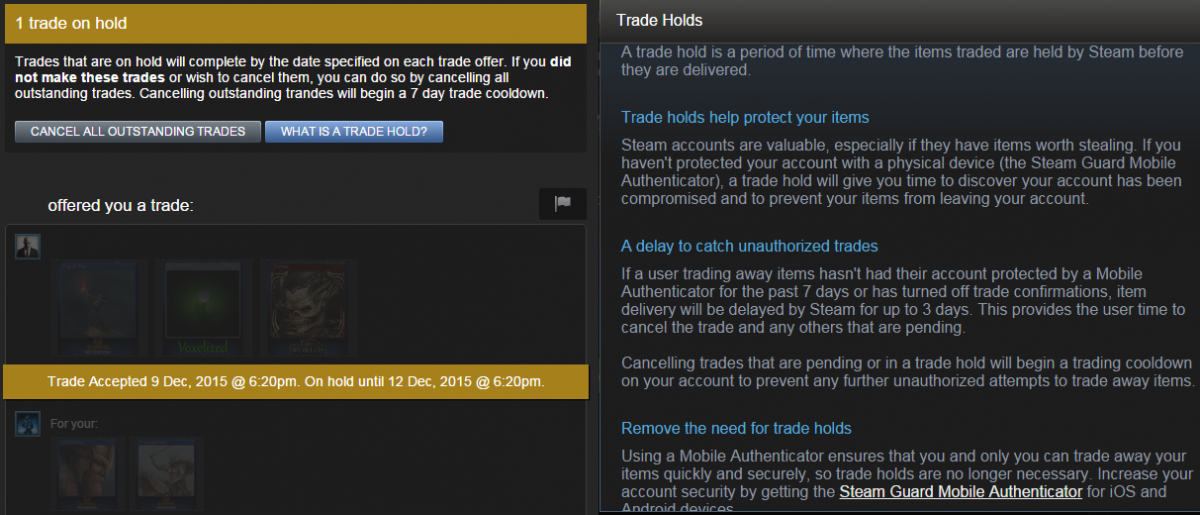Click 'Remove the need for trade holds' heading
Viewport: 1200px width, 515px height.
736,428
